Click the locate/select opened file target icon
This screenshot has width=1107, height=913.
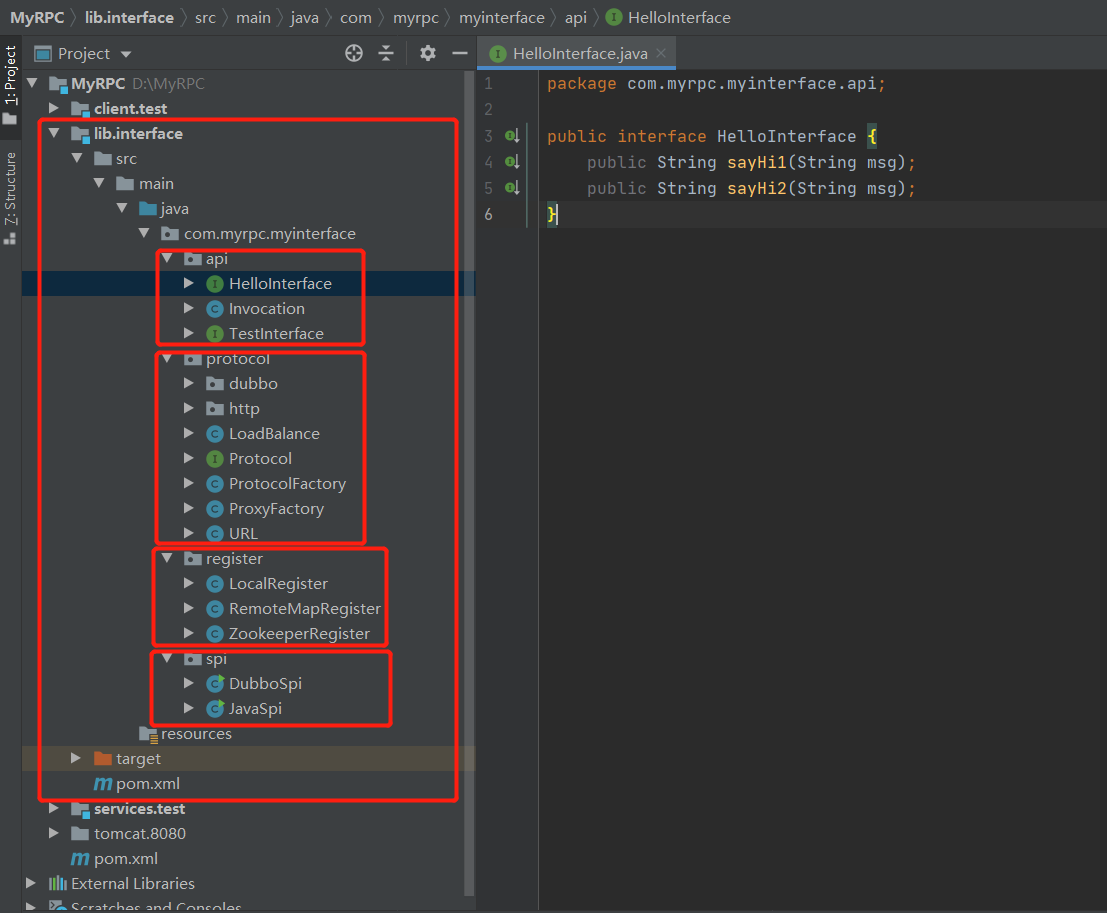tap(354, 54)
